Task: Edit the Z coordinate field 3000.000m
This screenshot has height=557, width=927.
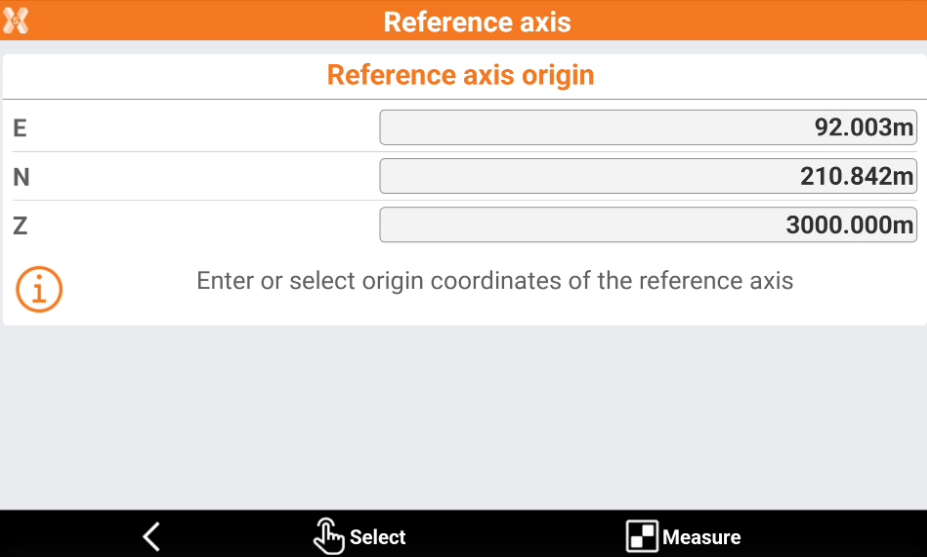Action: pos(647,225)
